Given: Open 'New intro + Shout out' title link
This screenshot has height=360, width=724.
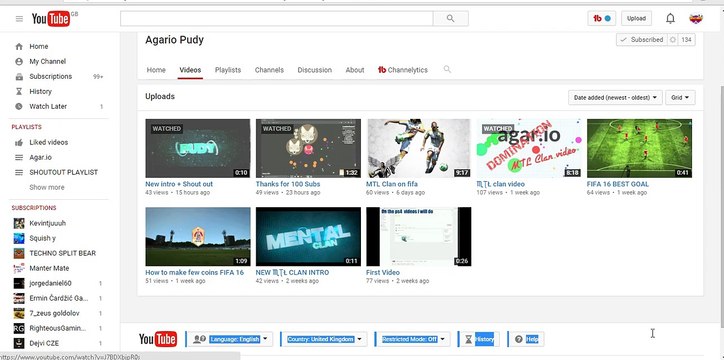Looking at the screenshot, I should 179,184.
